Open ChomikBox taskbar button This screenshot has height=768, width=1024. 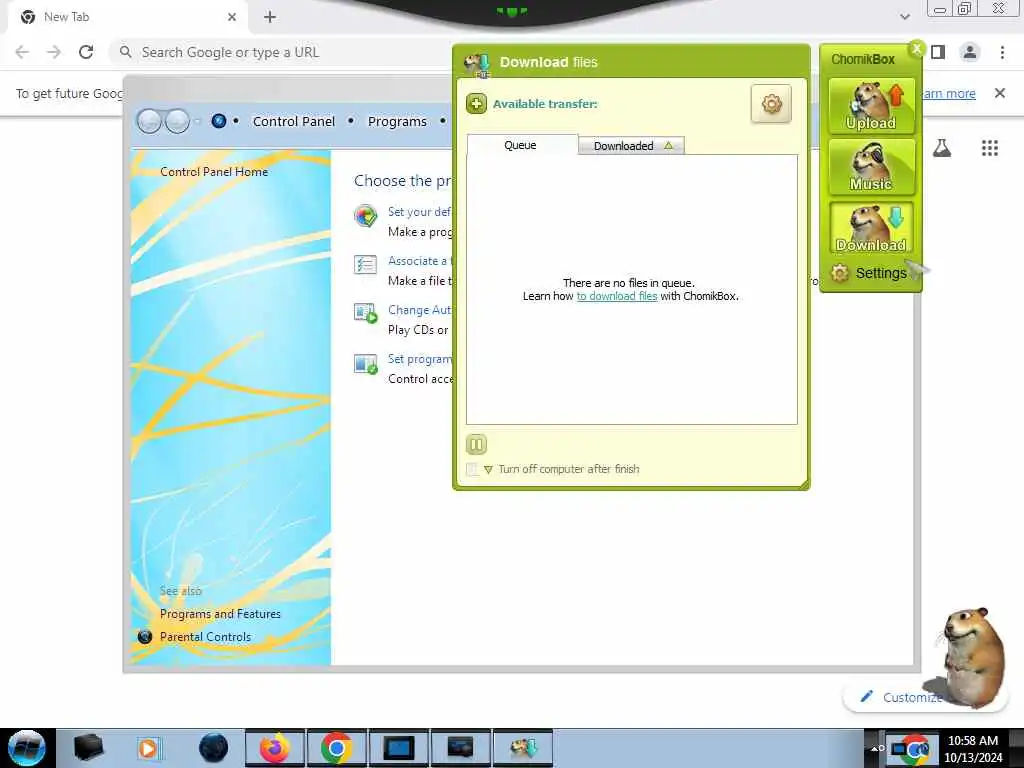pyautogui.click(x=523, y=748)
